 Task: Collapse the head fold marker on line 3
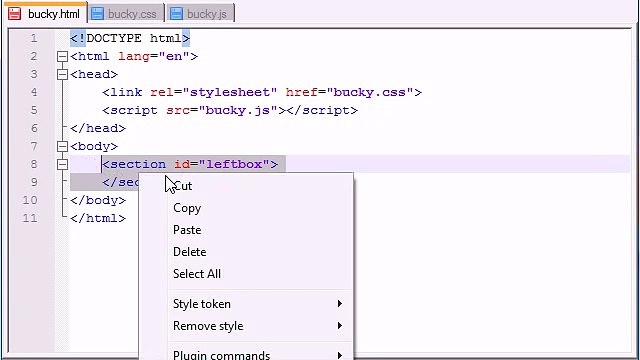(x=62, y=74)
